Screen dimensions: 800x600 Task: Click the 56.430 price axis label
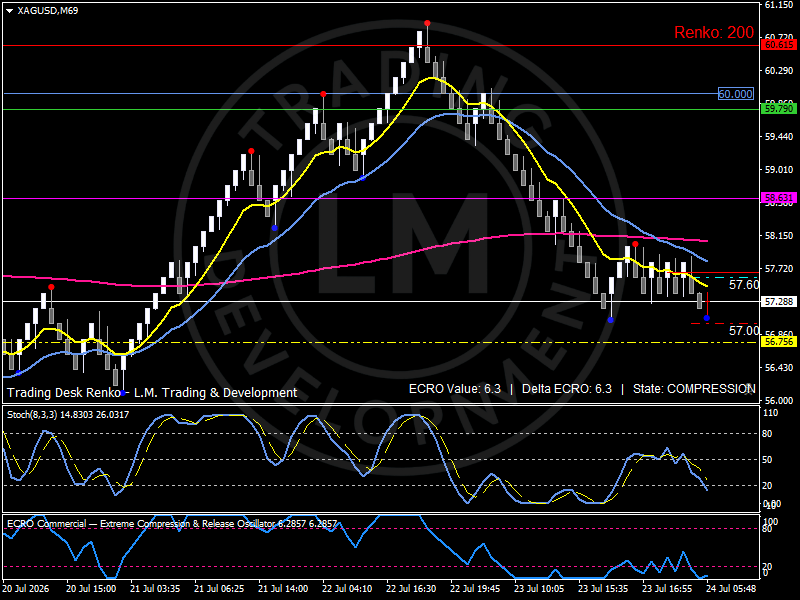pyautogui.click(x=779, y=367)
